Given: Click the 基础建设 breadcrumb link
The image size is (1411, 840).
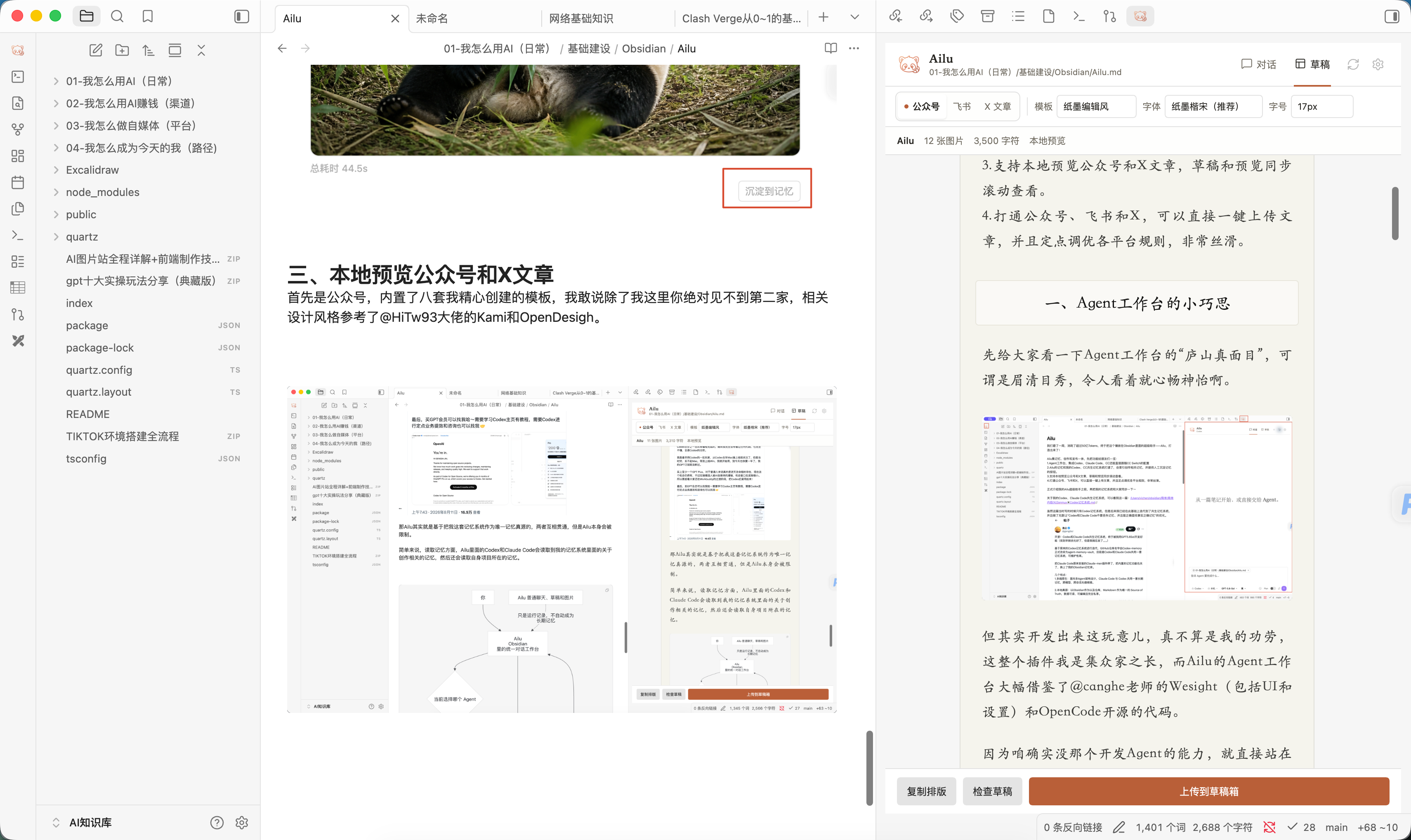Looking at the screenshot, I should pos(589,49).
